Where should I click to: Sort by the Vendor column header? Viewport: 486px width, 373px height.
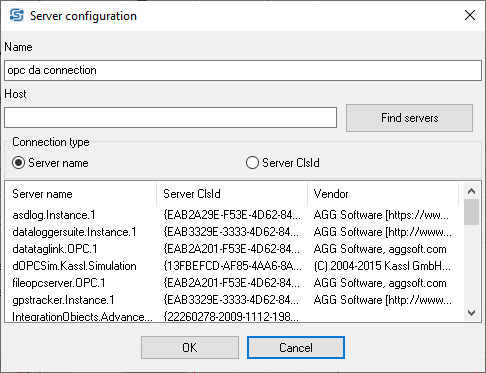coord(383,194)
